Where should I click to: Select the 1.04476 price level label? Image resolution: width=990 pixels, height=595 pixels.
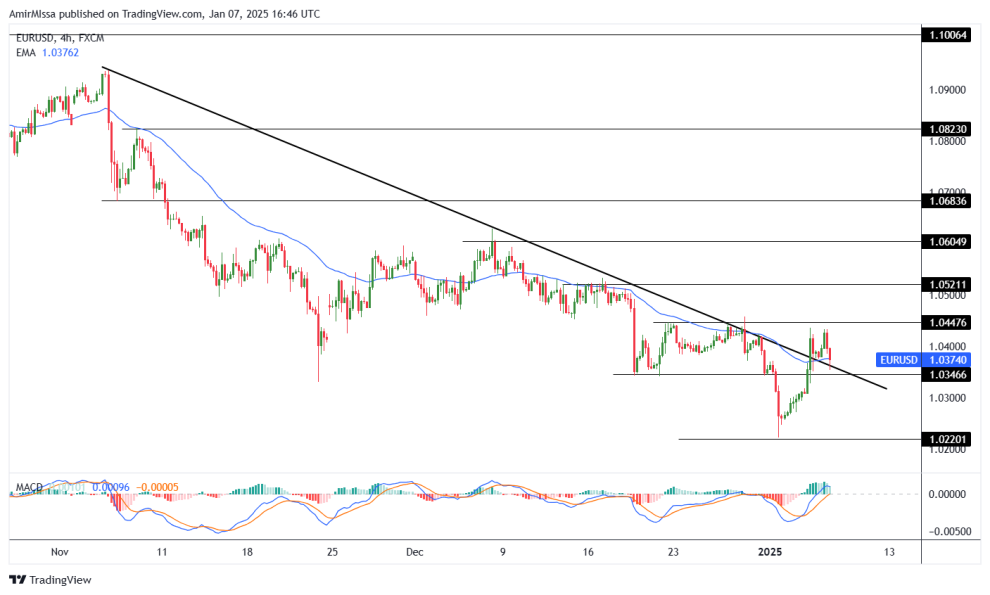(x=945, y=323)
